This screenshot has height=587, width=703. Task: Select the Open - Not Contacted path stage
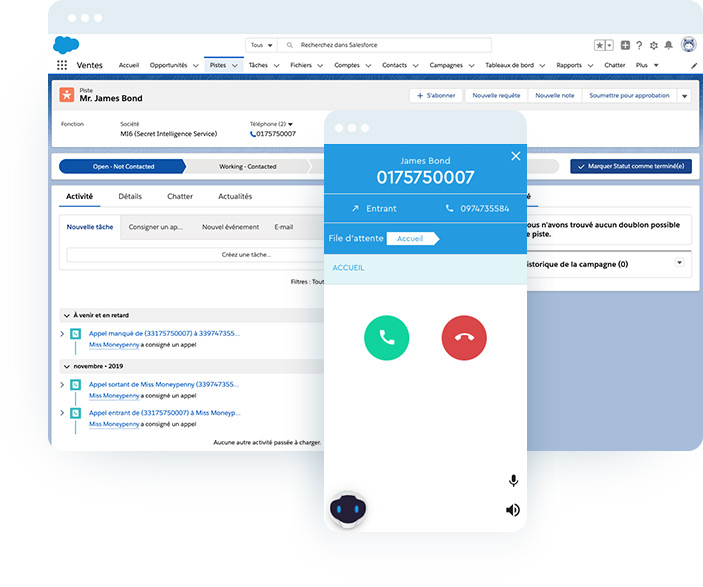pos(122,166)
